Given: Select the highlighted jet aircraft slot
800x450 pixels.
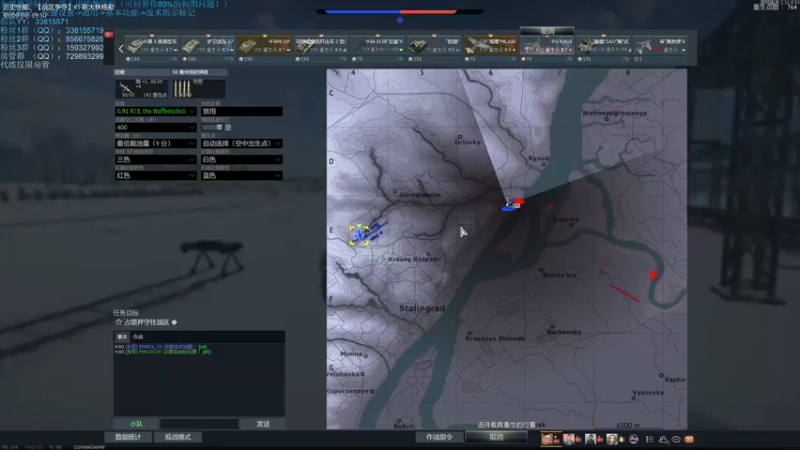Looking at the screenshot, I should tap(490, 45).
